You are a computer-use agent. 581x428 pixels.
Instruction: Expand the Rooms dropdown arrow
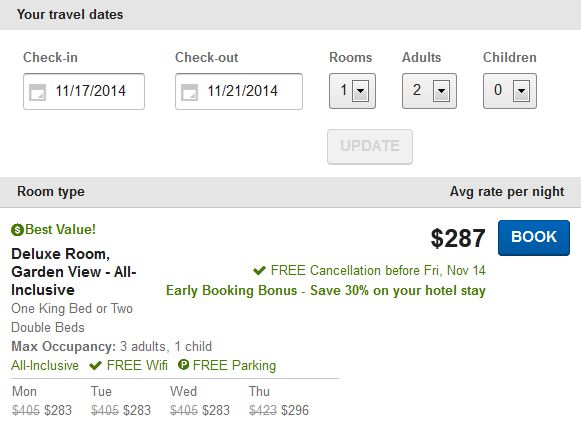click(360, 91)
